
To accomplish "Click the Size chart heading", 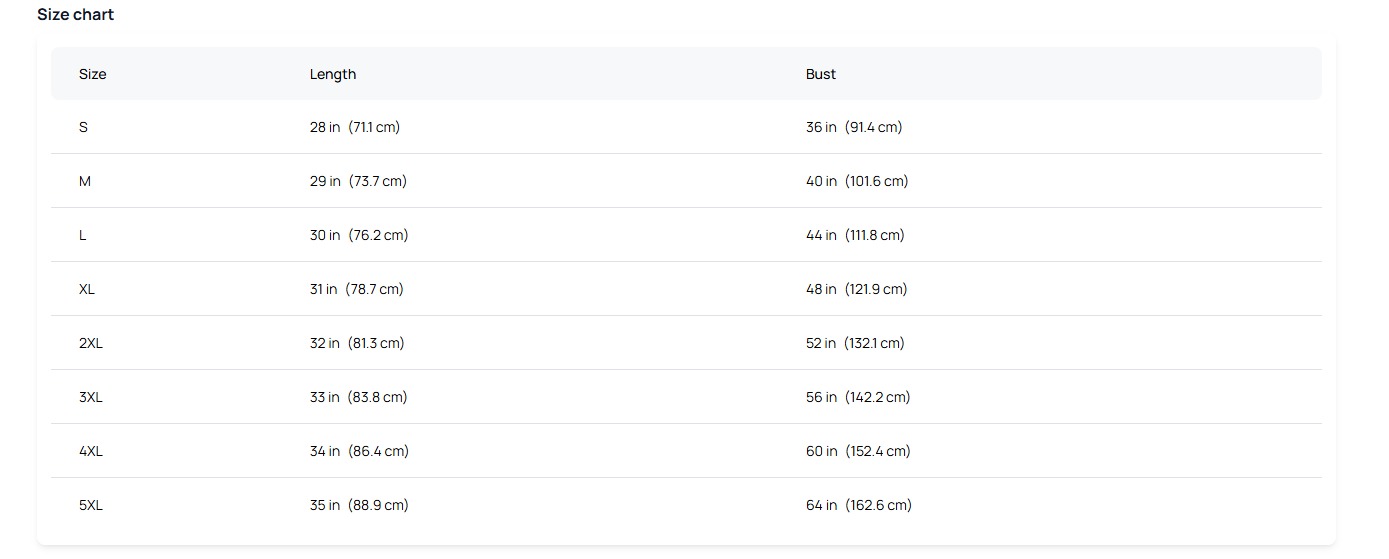I will (x=76, y=15).
